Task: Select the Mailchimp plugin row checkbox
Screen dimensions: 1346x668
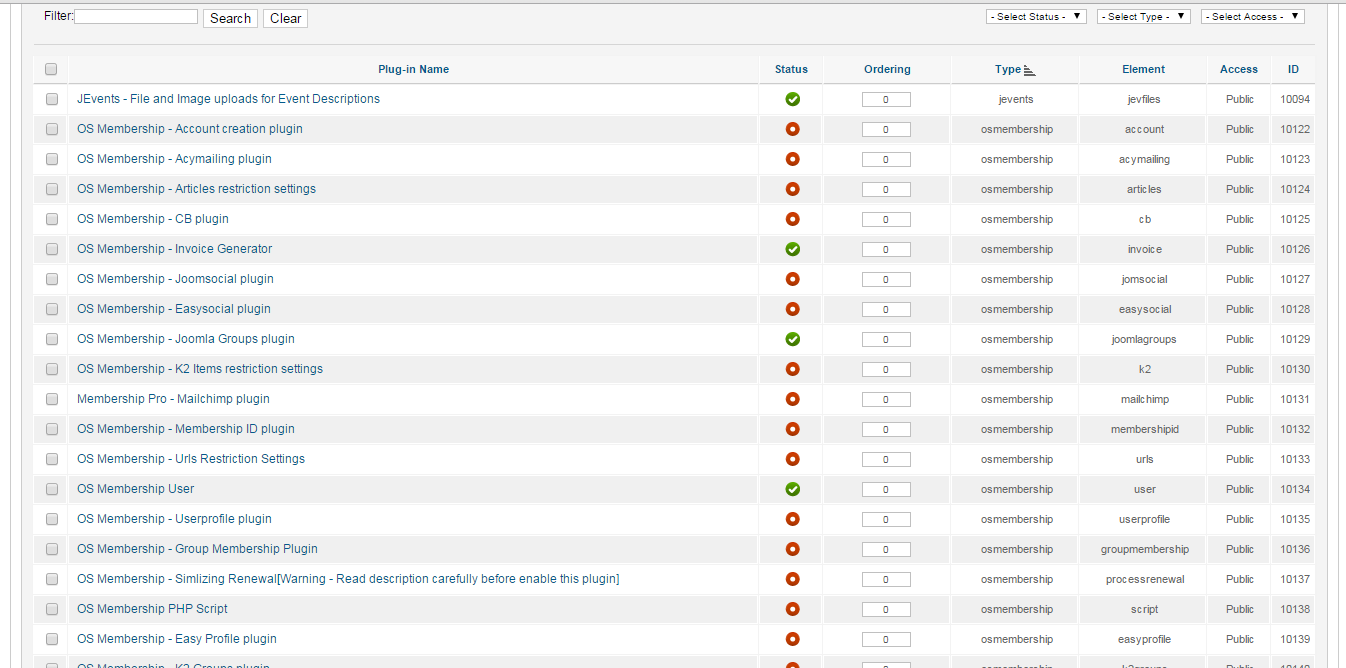Action: tap(52, 399)
